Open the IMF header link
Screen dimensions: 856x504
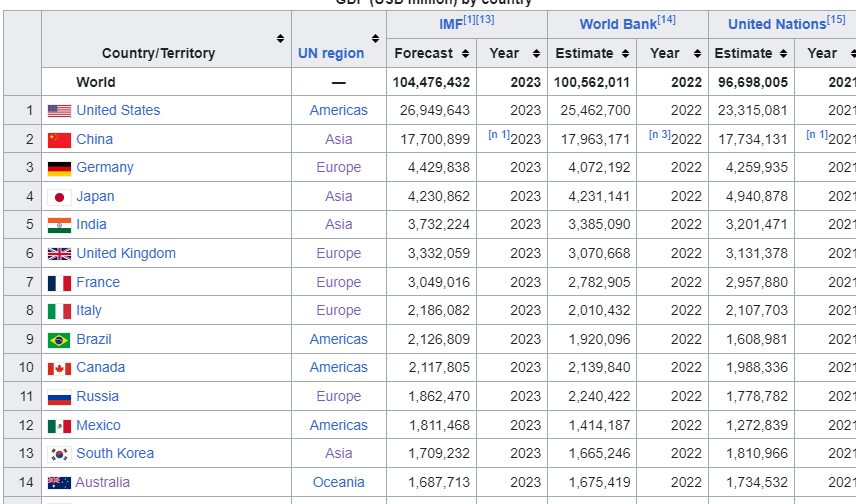pyautogui.click(x=451, y=25)
